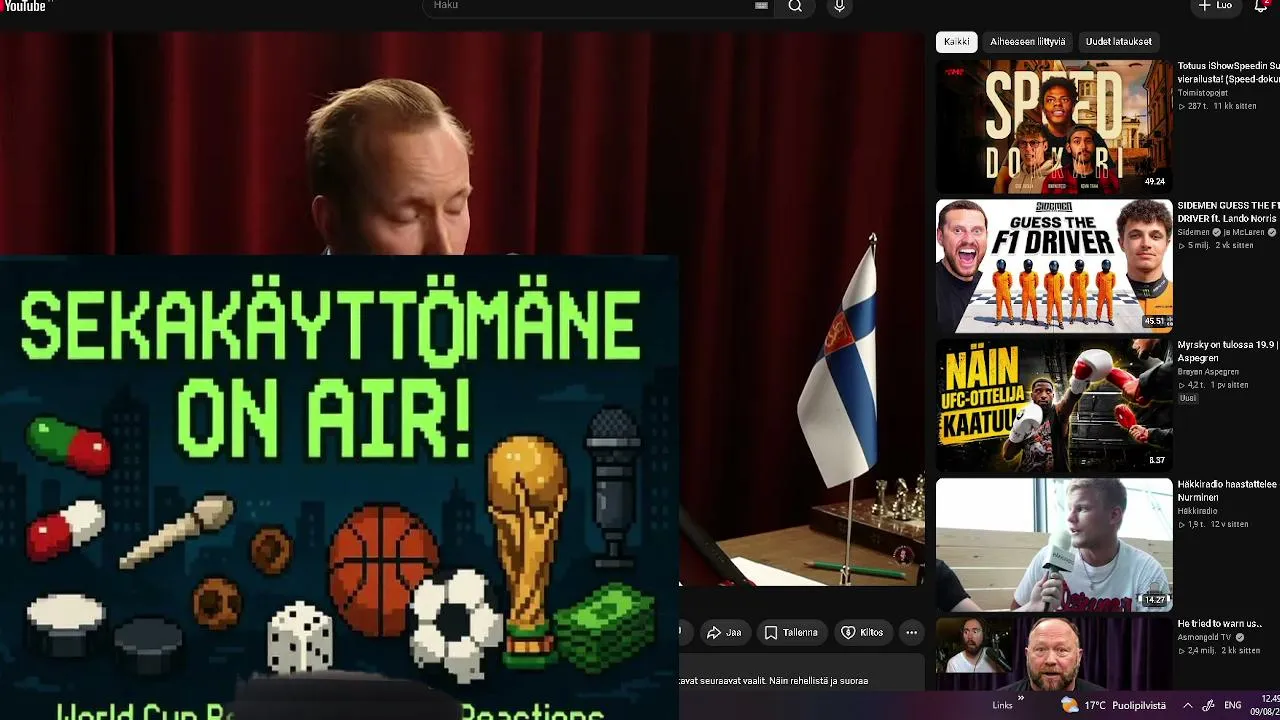Go to the Asmongold TV channel name
The height and width of the screenshot is (720, 1280).
pos(1206,637)
